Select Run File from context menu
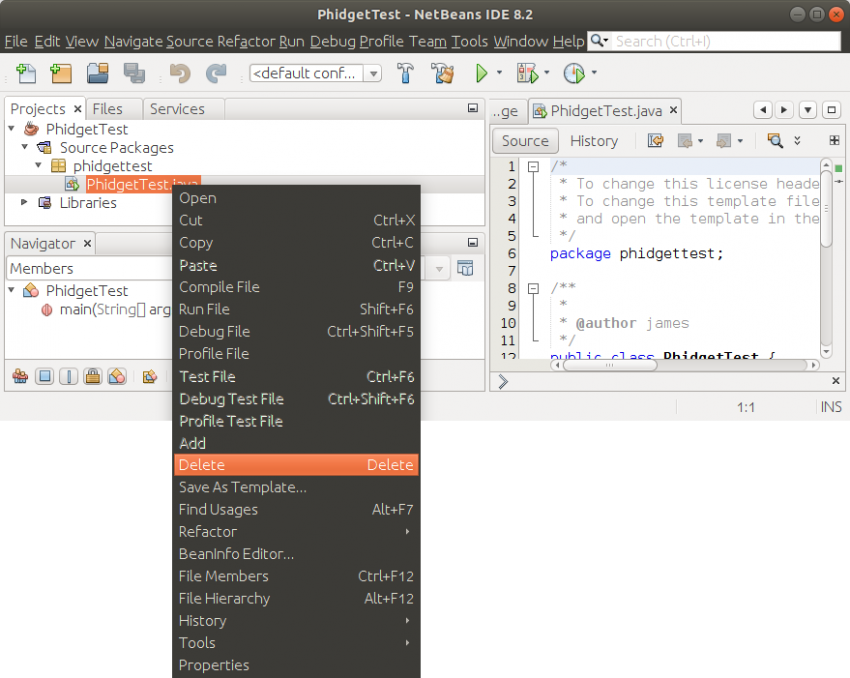 pyautogui.click(x=297, y=309)
